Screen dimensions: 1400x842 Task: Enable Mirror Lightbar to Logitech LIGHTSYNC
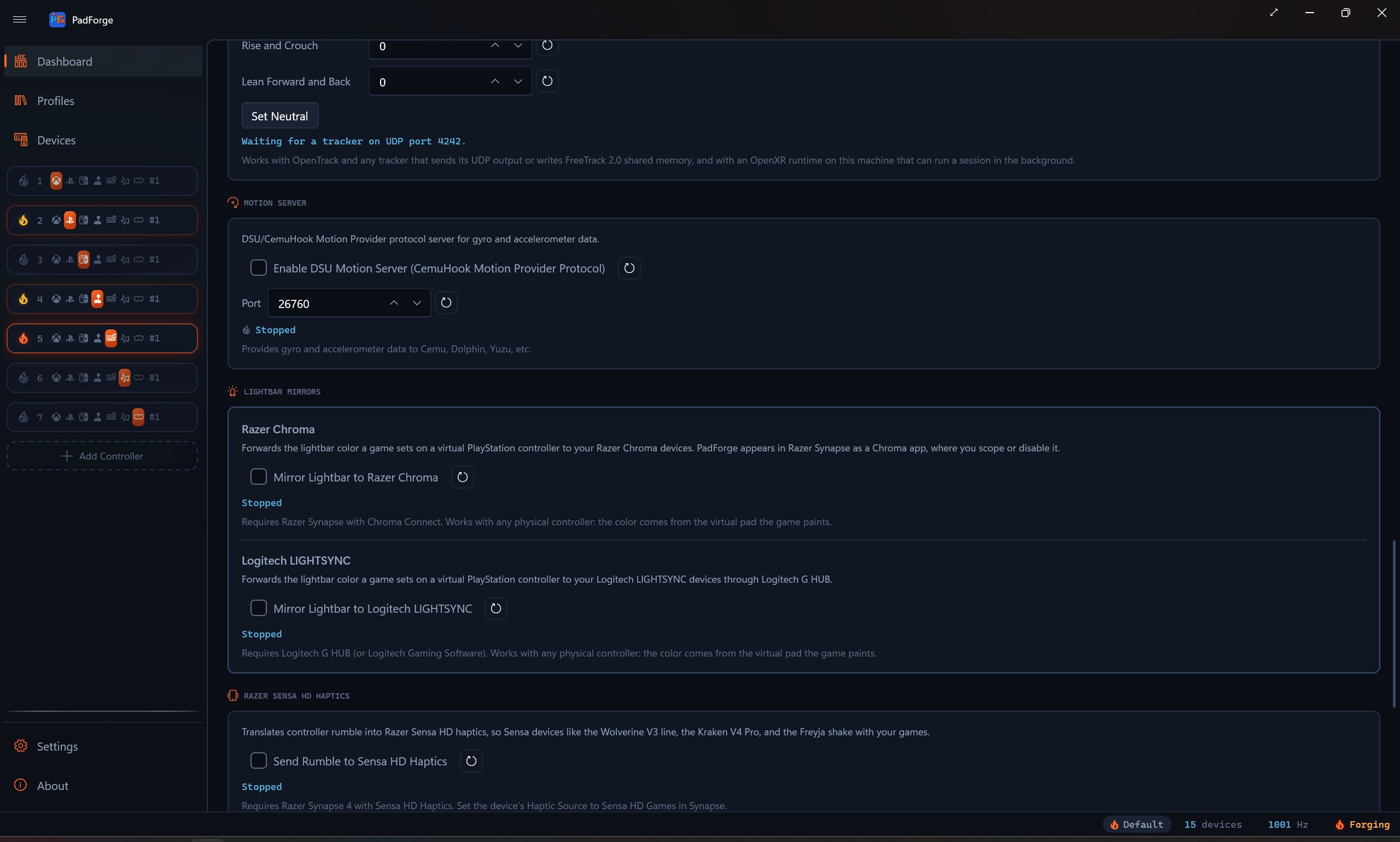[x=259, y=608]
